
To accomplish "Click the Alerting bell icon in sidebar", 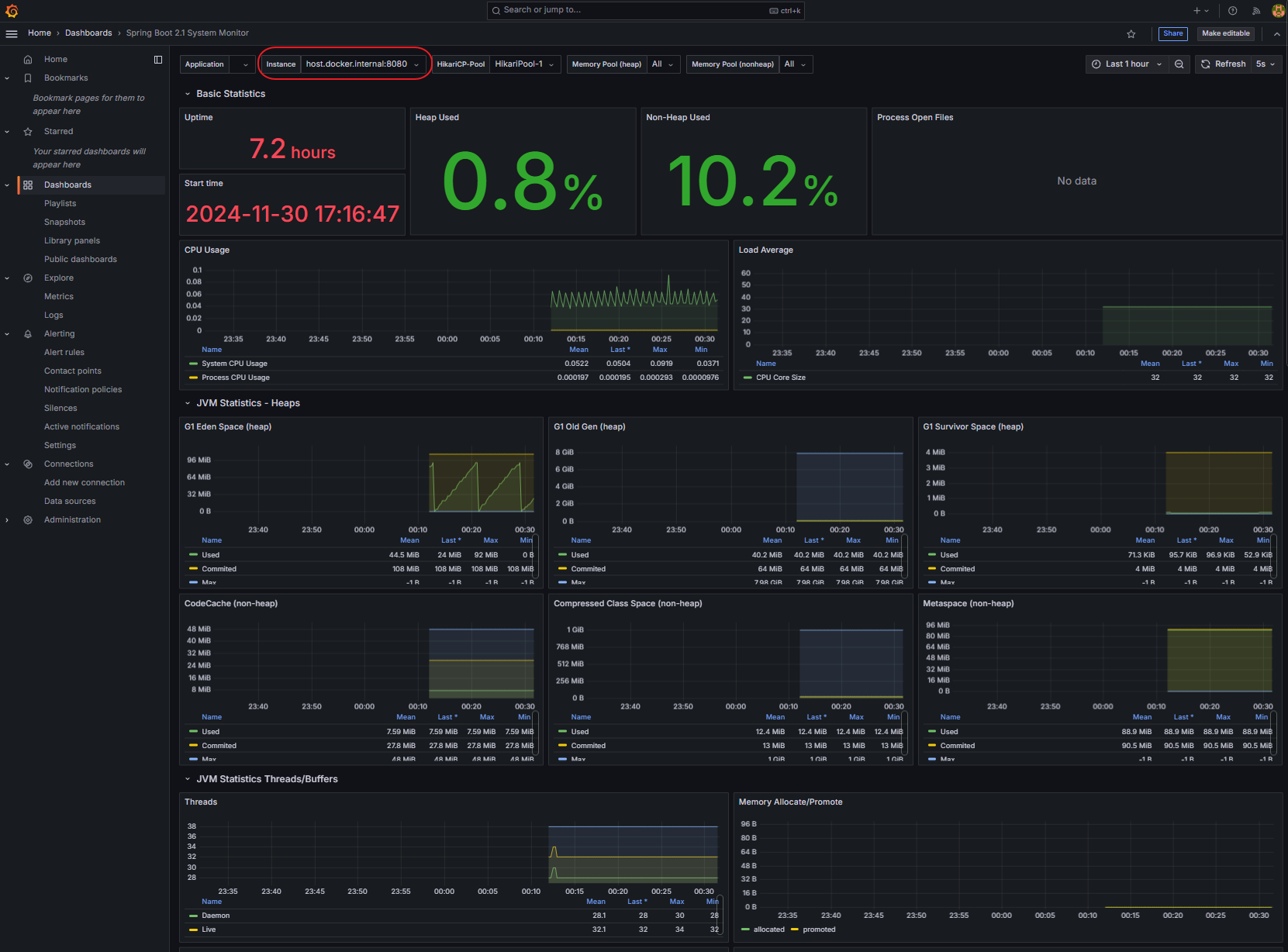I will click(x=28, y=334).
